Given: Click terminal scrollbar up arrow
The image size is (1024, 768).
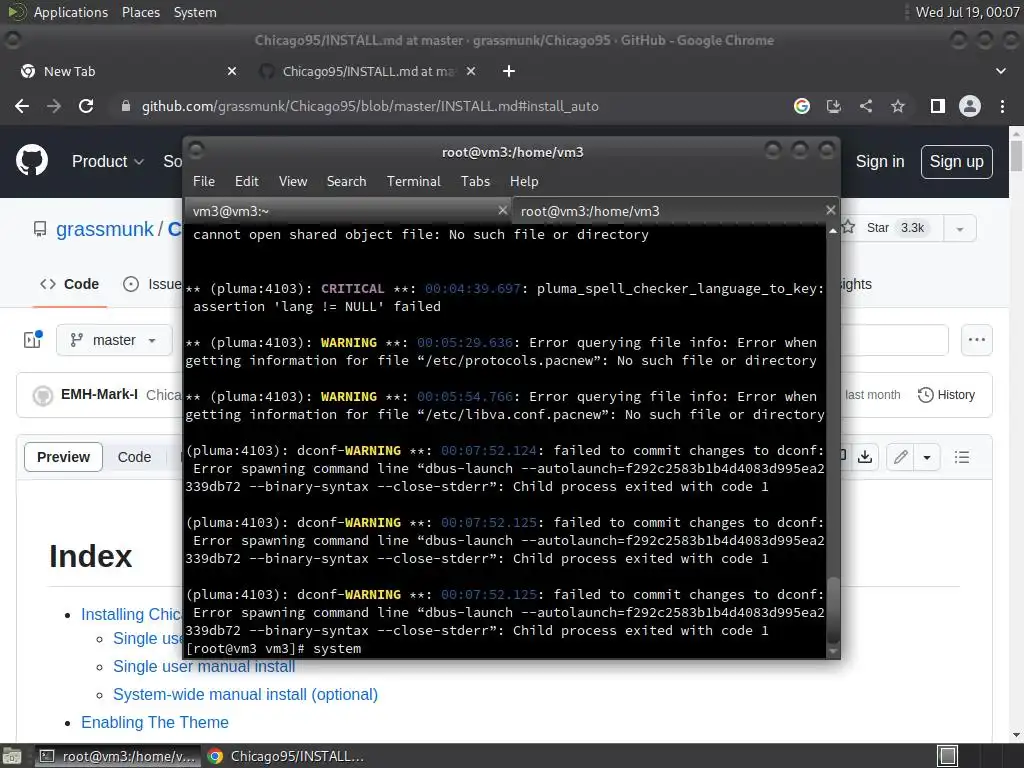Looking at the screenshot, I should [833, 231].
